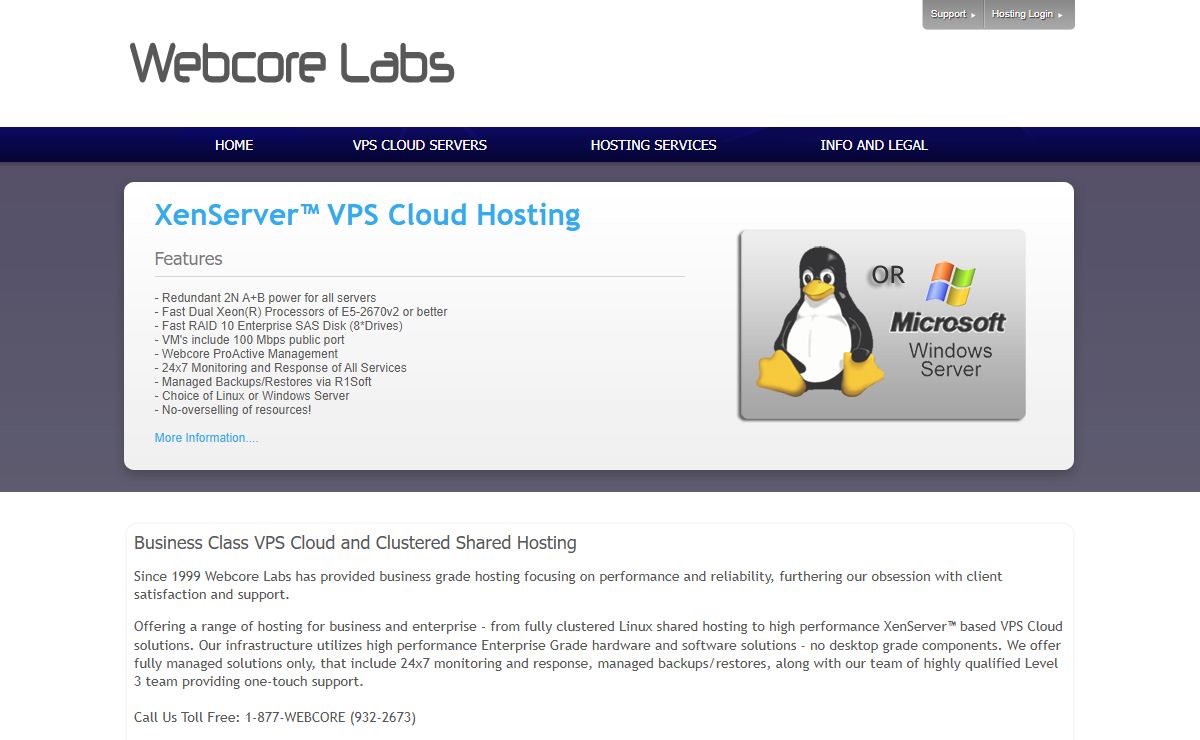Open the Hosting Login button
This screenshot has width=1200, height=740.
[1029, 14]
